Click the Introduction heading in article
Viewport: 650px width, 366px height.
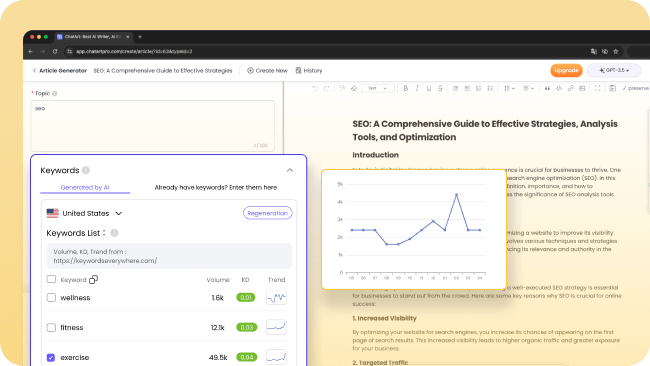click(375, 155)
